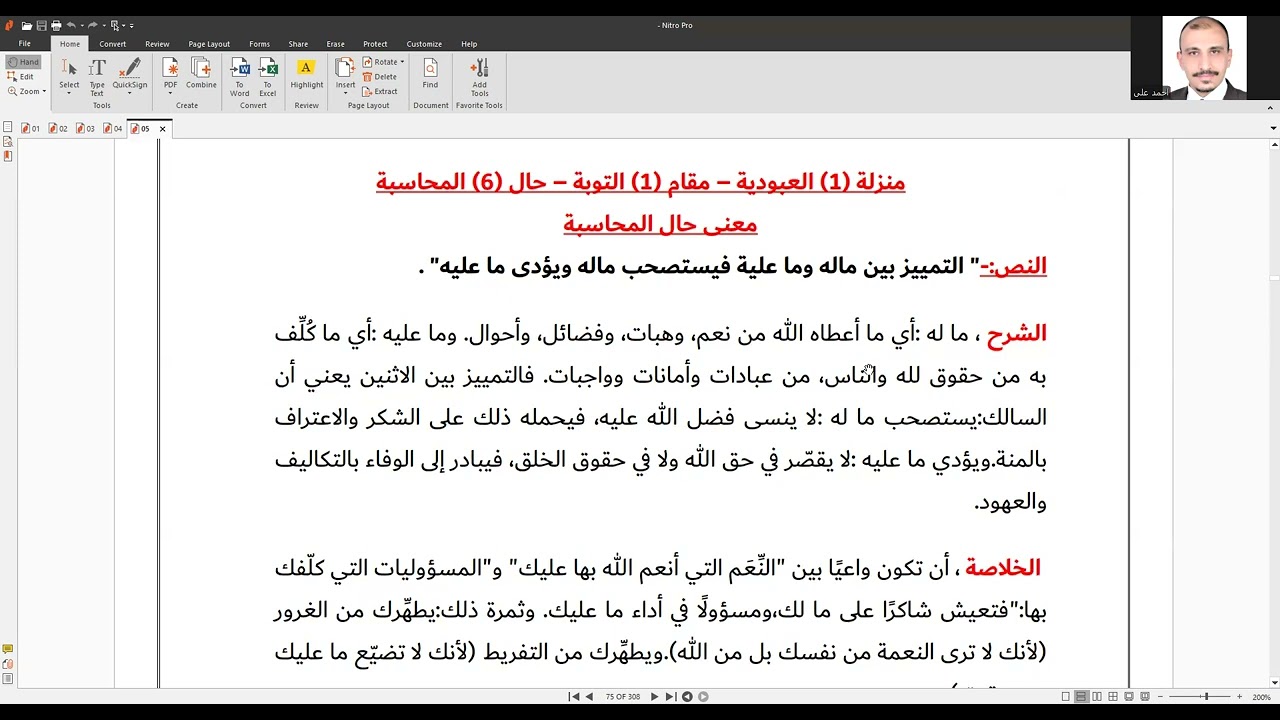1280x720 pixels.
Task: Go to the previous page
Action: (x=589, y=697)
